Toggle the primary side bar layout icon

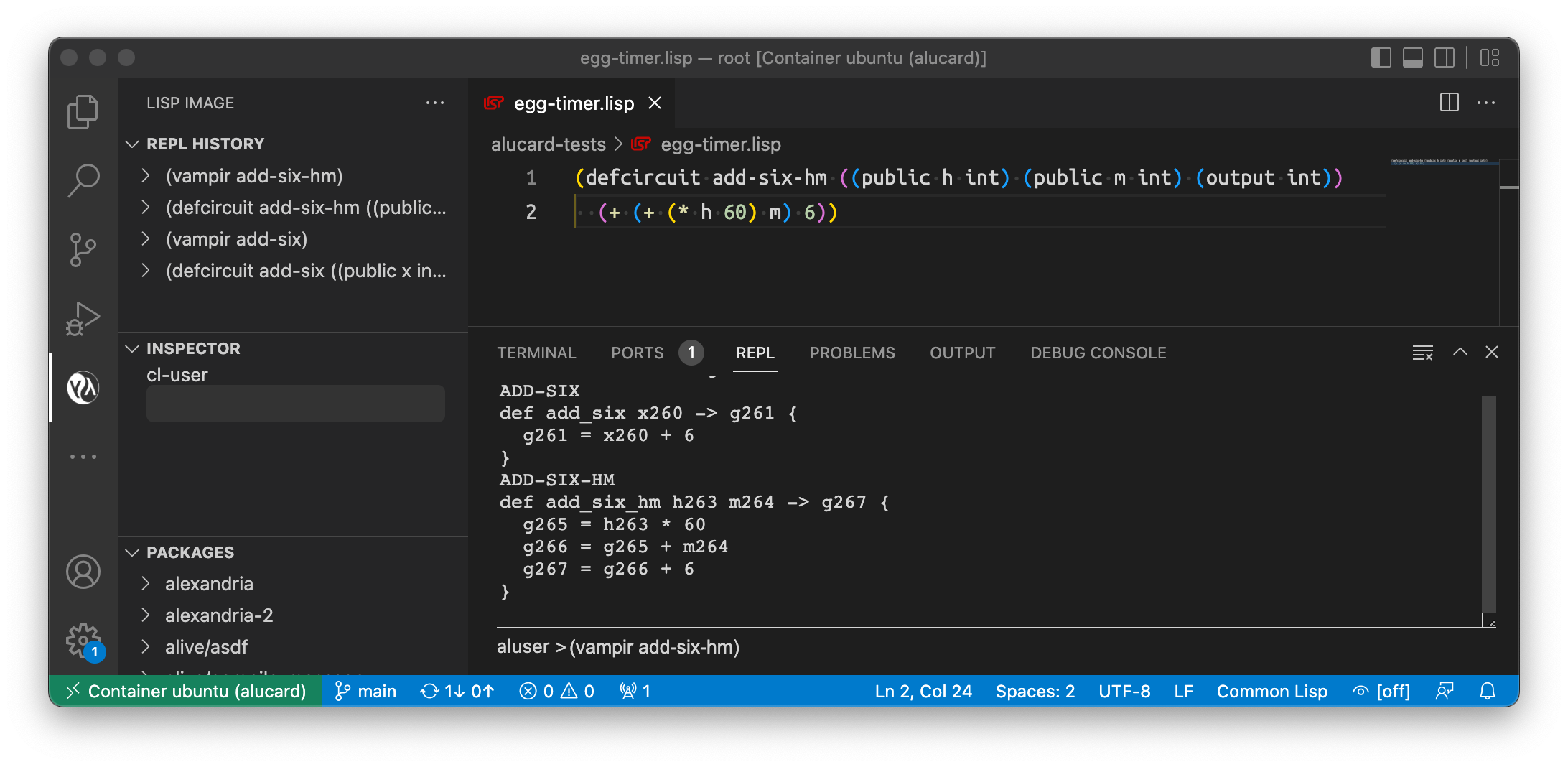pos(1381,58)
